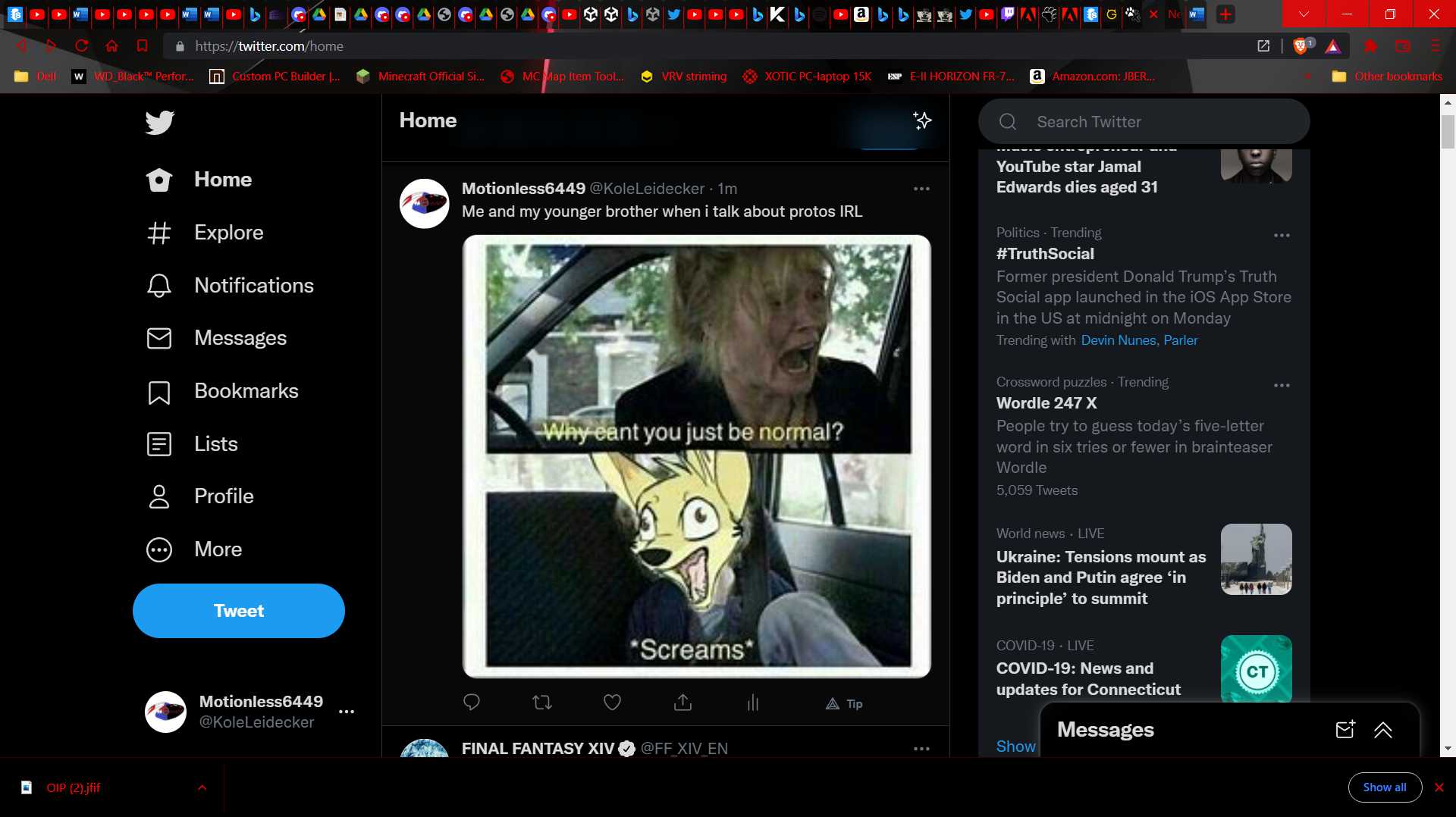This screenshot has width=1456, height=817.
Task: Open options dots for Wordle trend
Action: (x=1282, y=386)
